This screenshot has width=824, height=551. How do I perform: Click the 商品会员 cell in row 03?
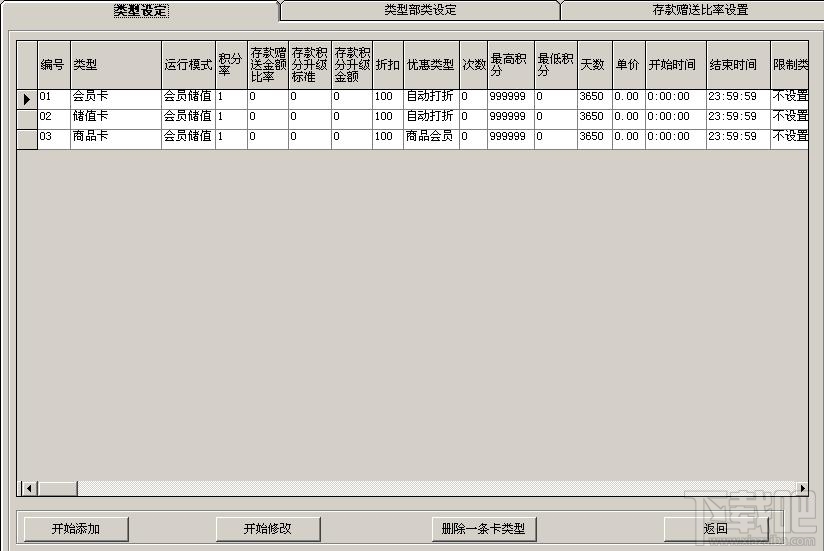coord(431,137)
